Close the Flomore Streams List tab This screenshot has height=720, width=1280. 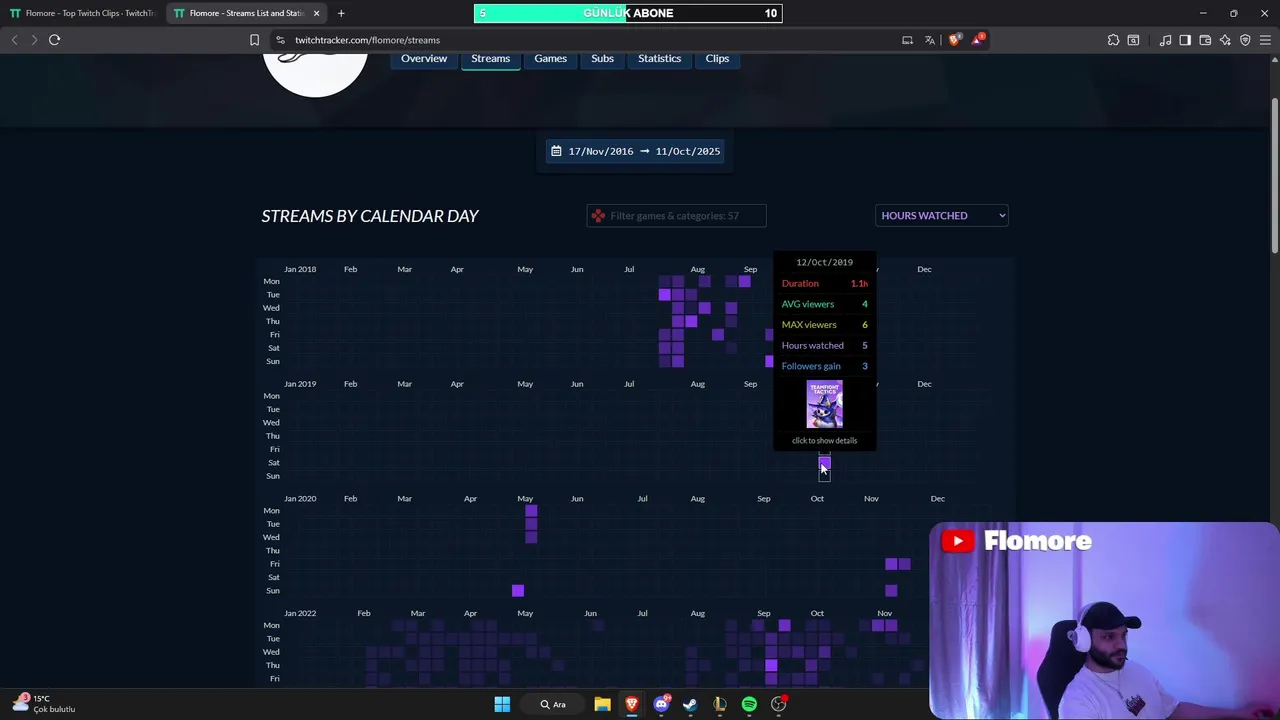pos(316,13)
